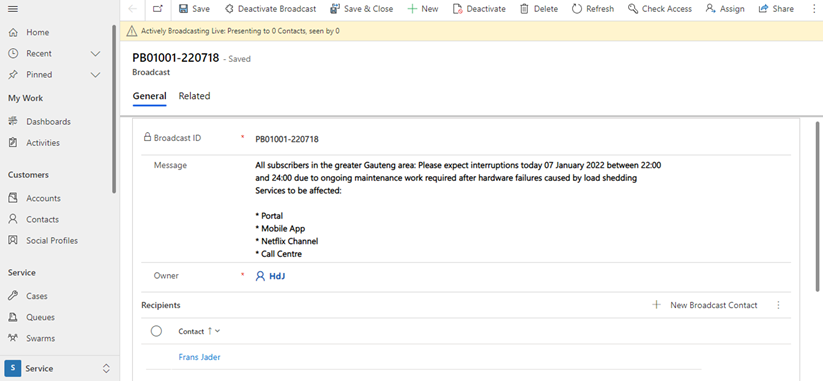Viewport: 823px width, 382px height.
Task: Select all recipients with the circle checkbox
Action: [156, 331]
